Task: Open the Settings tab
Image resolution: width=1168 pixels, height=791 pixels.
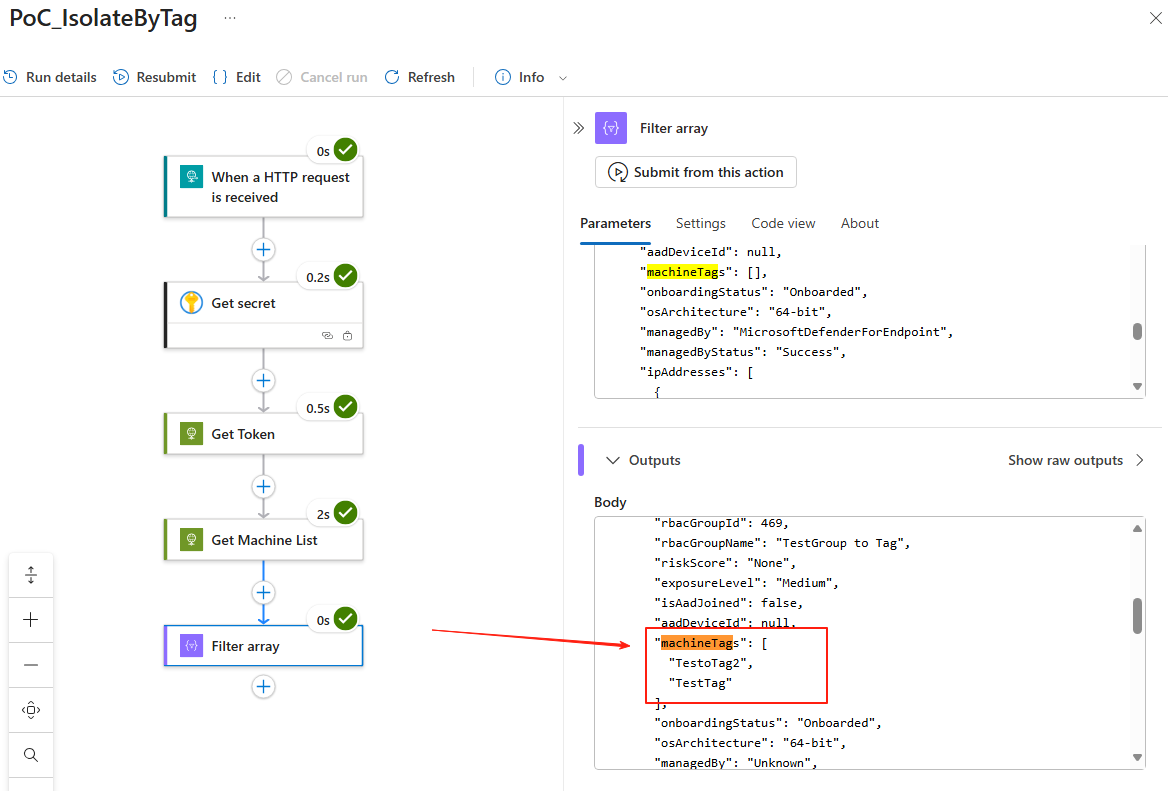Action: click(x=700, y=223)
